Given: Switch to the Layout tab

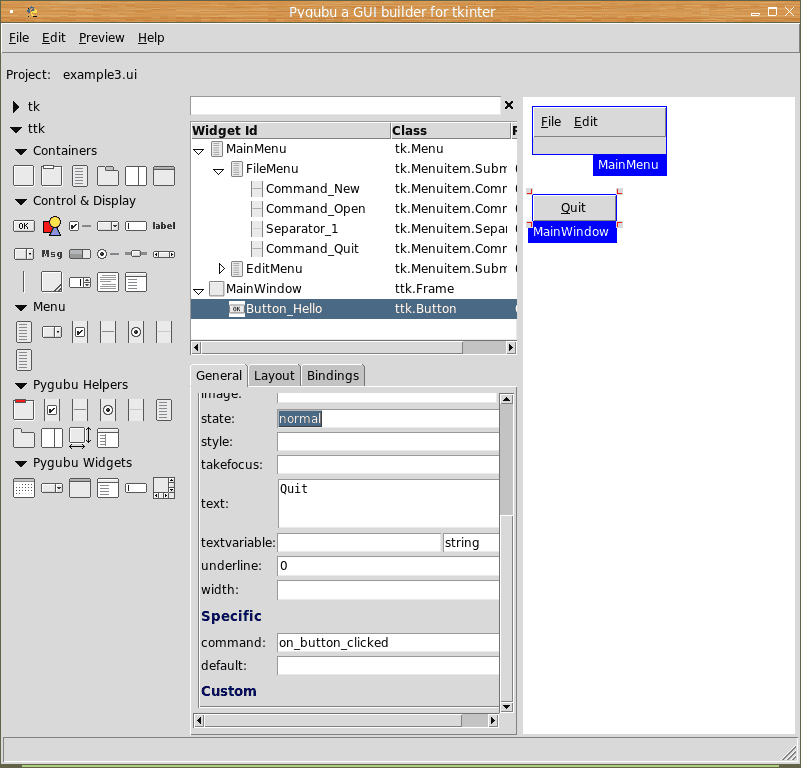Looking at the screenshot, I should point(274,376).
